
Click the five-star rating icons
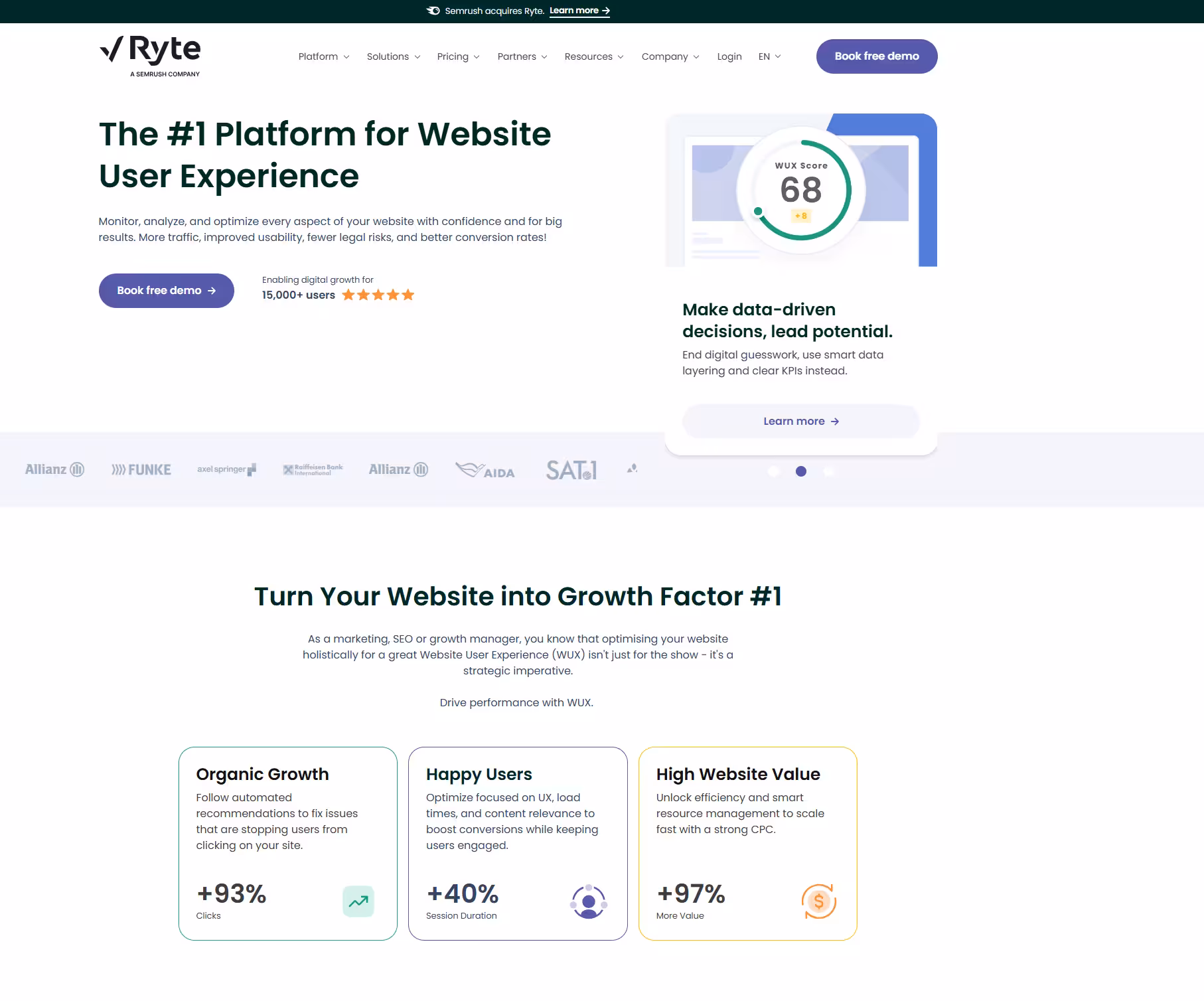tap(378, 295)
